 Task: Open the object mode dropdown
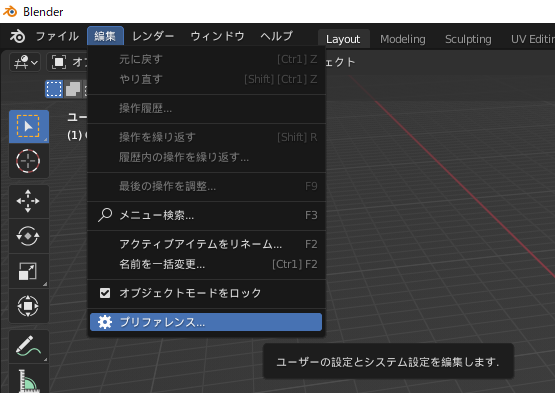coord(67,63)
